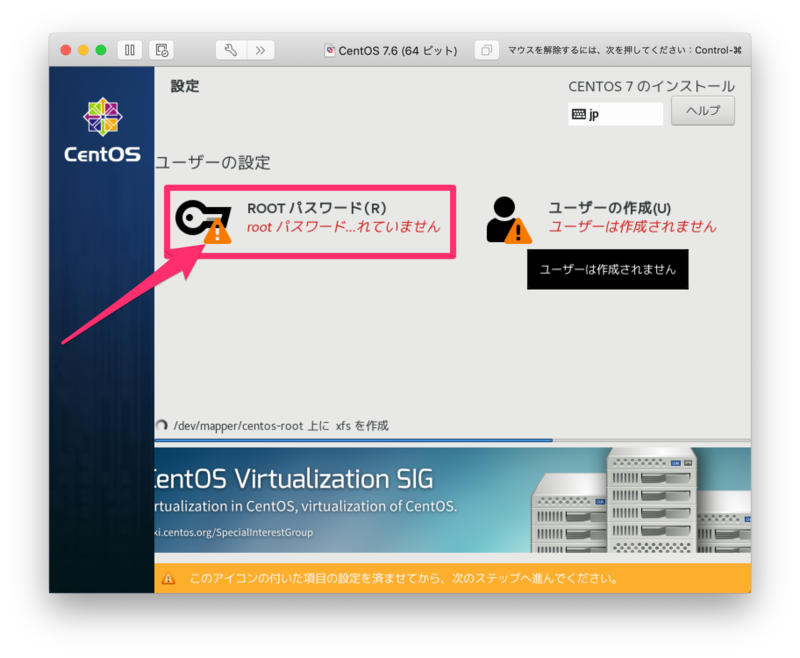
Task: Click the ユーザーの作成(U) label
Action: pos(609,208)
